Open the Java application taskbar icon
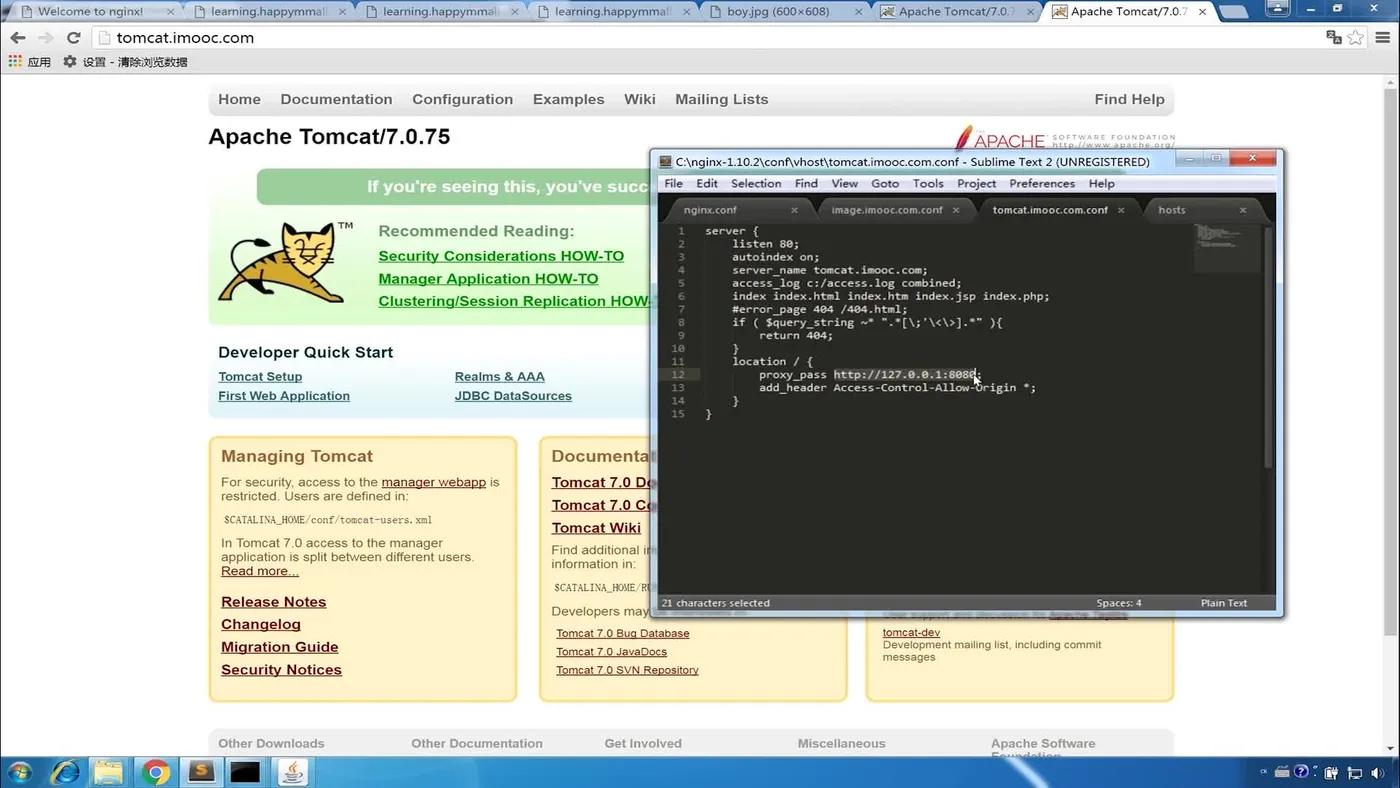The width and height of the screenshot is (1400, 788). pos(292,772)
